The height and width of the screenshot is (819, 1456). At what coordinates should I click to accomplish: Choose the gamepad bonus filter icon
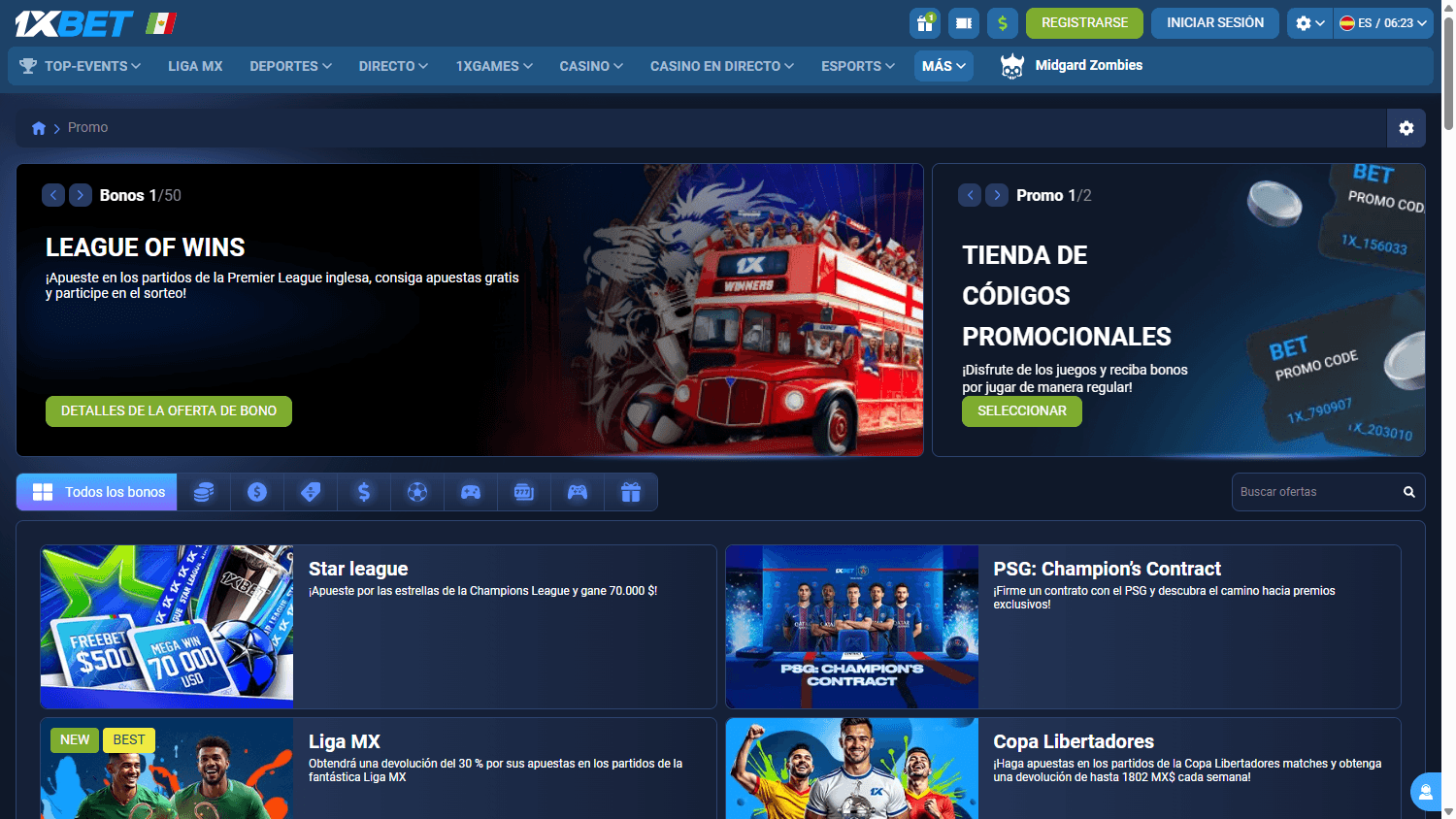(x=471, y=492)
